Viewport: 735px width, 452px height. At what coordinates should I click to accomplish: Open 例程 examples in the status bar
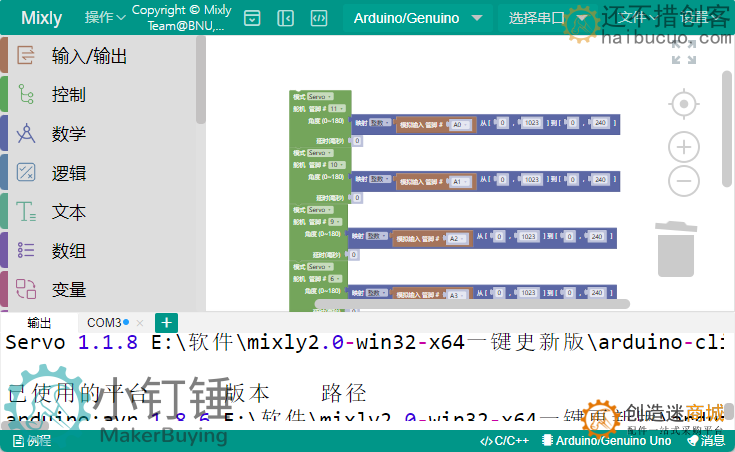(x=32, y=441)
